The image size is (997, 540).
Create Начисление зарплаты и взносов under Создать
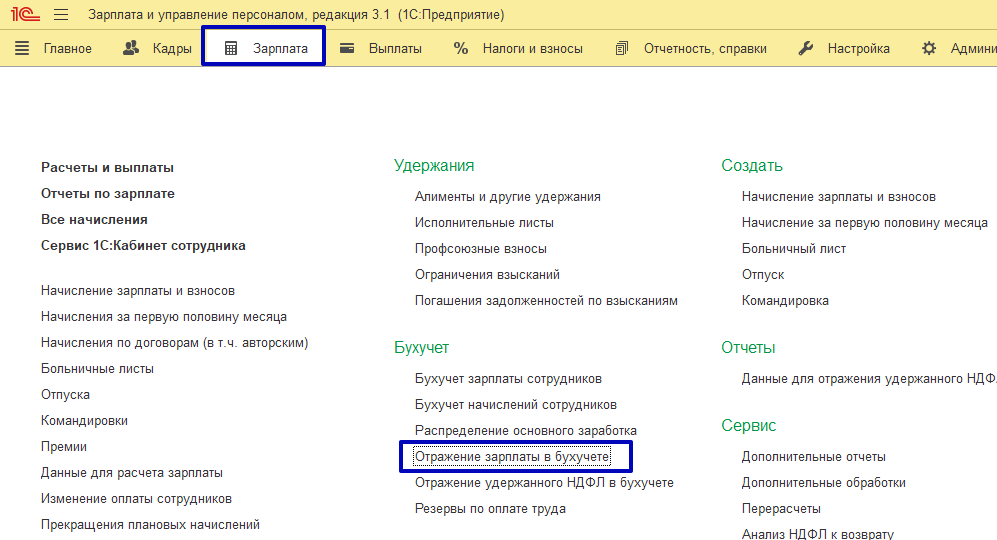pos(839,197)
